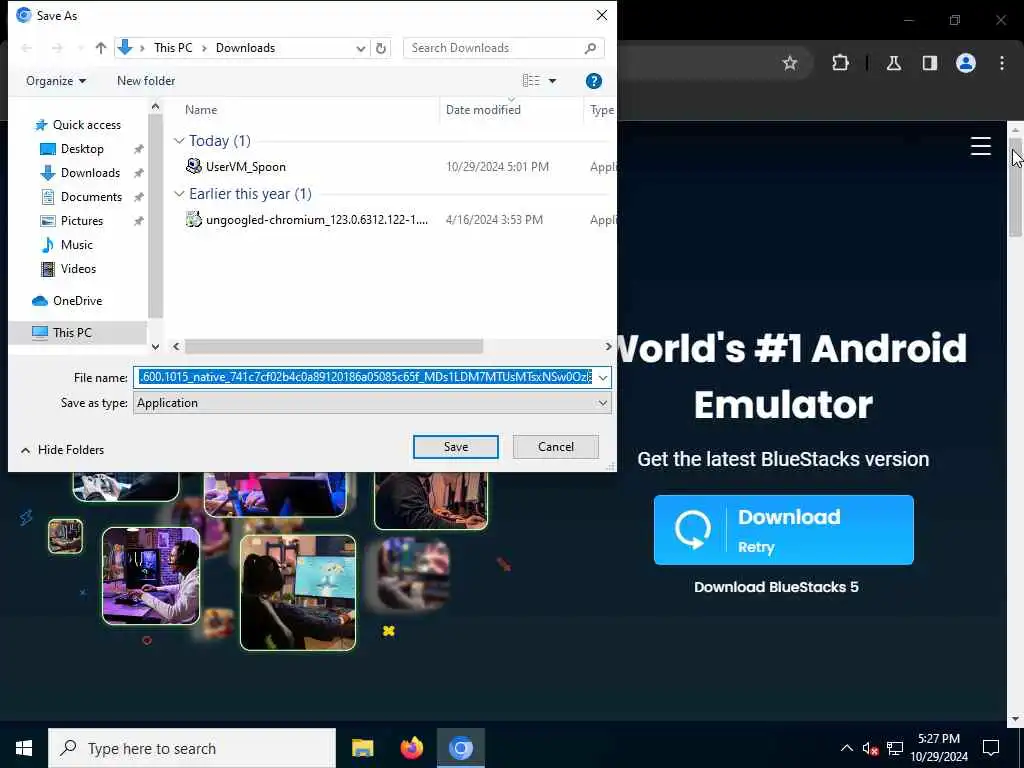Select Pictures in the navigation pane
Screen dimensions: 1024x768
click(82, 221)
